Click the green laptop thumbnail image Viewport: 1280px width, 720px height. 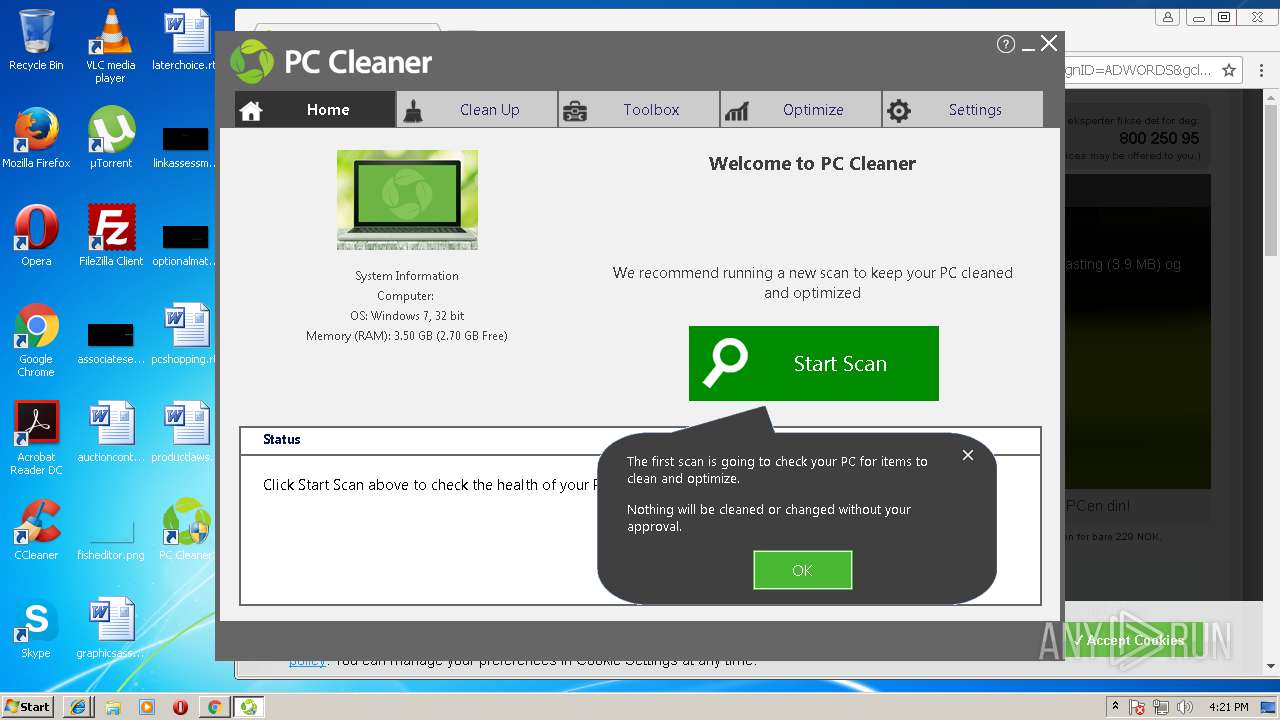tap(407, 200)
